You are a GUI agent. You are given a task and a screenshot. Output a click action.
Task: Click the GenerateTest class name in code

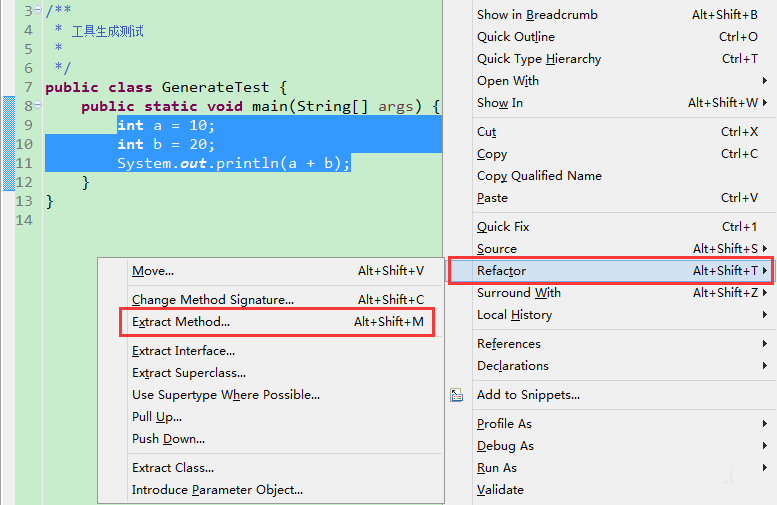coord(216,87)
